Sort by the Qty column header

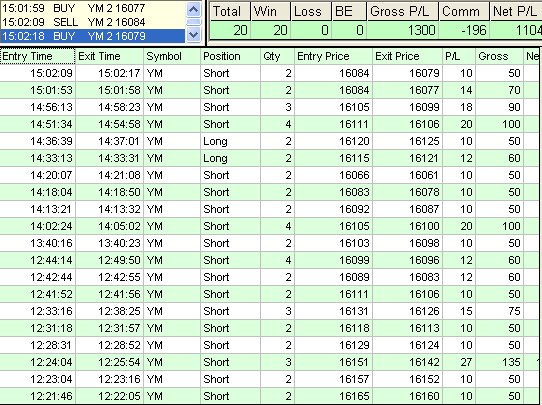(x=277, y=56)
